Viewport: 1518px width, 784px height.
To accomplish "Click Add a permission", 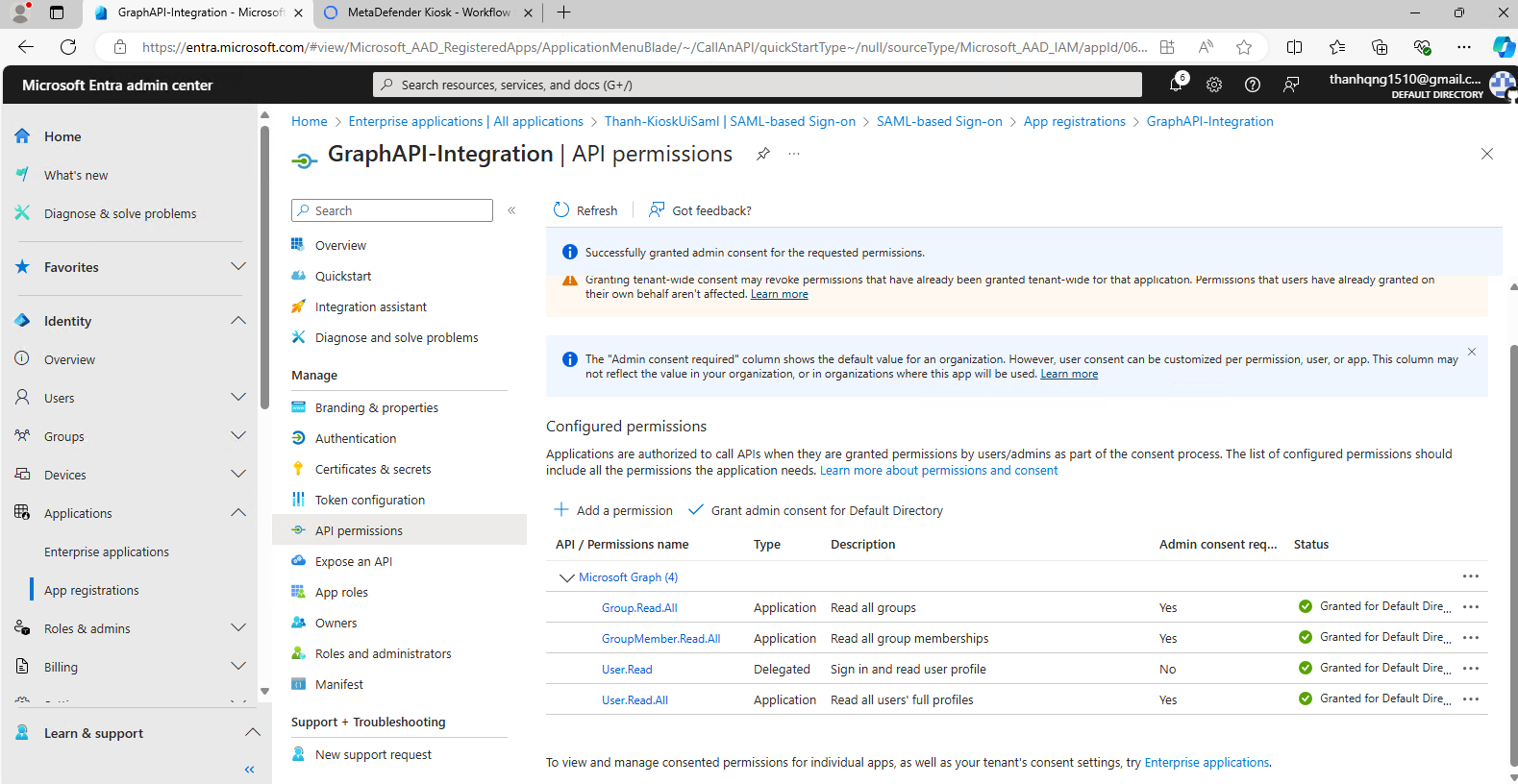I will (x=613, y=510).
